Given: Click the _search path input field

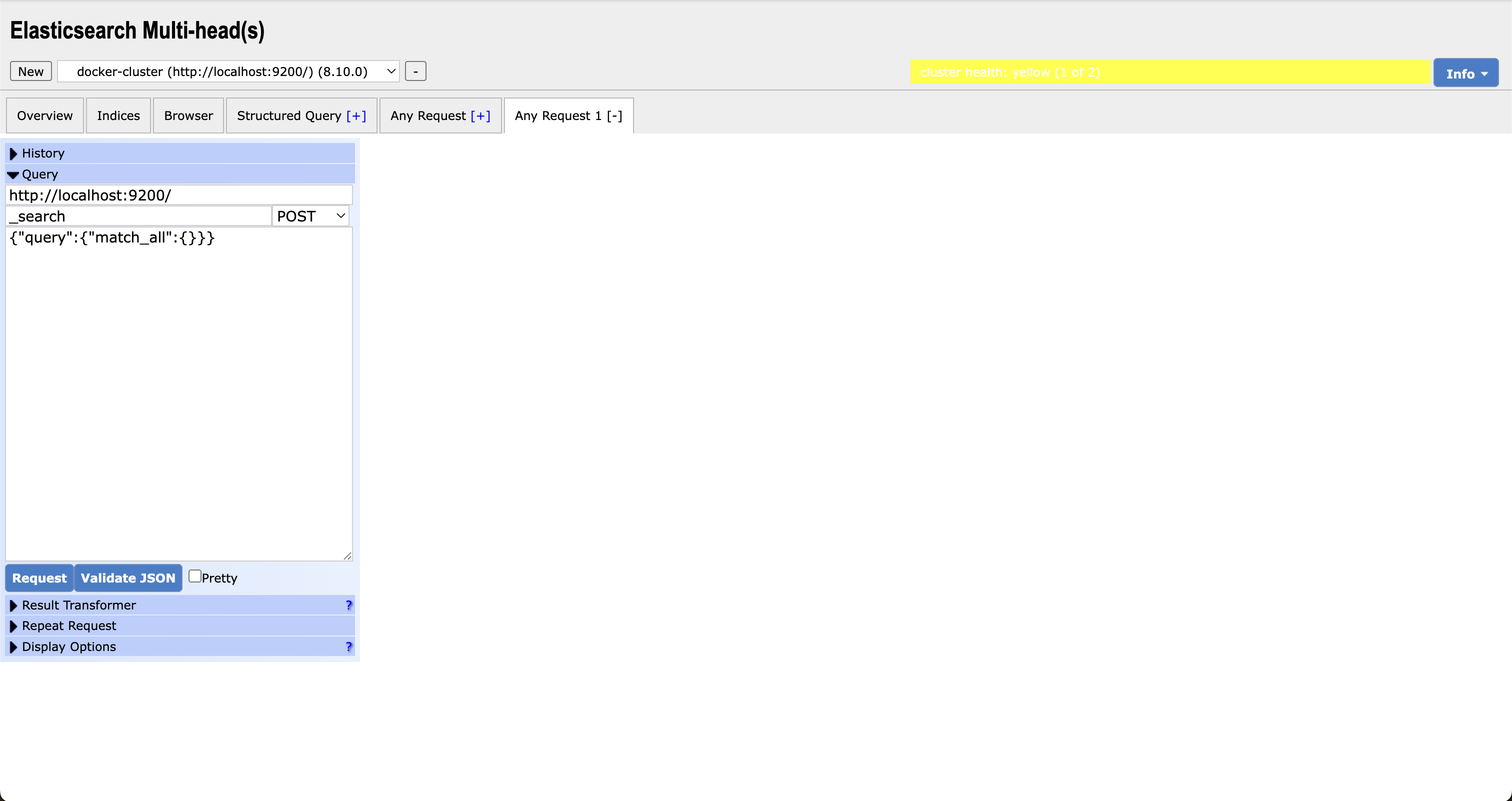Looking at the screenshot, I should tap(138, 216).
